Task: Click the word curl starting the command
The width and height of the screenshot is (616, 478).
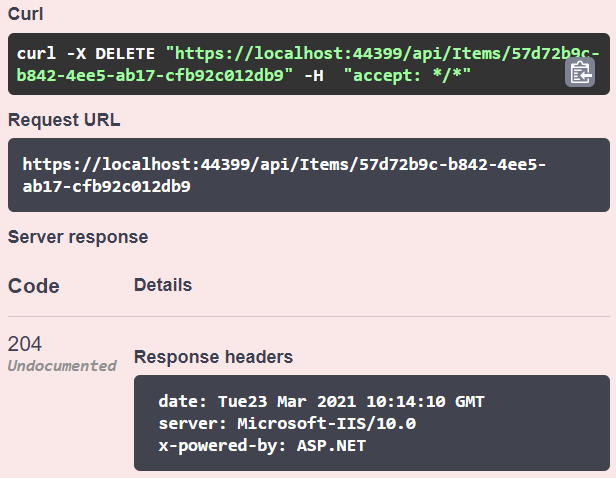Action: click(x=35, y=51)
